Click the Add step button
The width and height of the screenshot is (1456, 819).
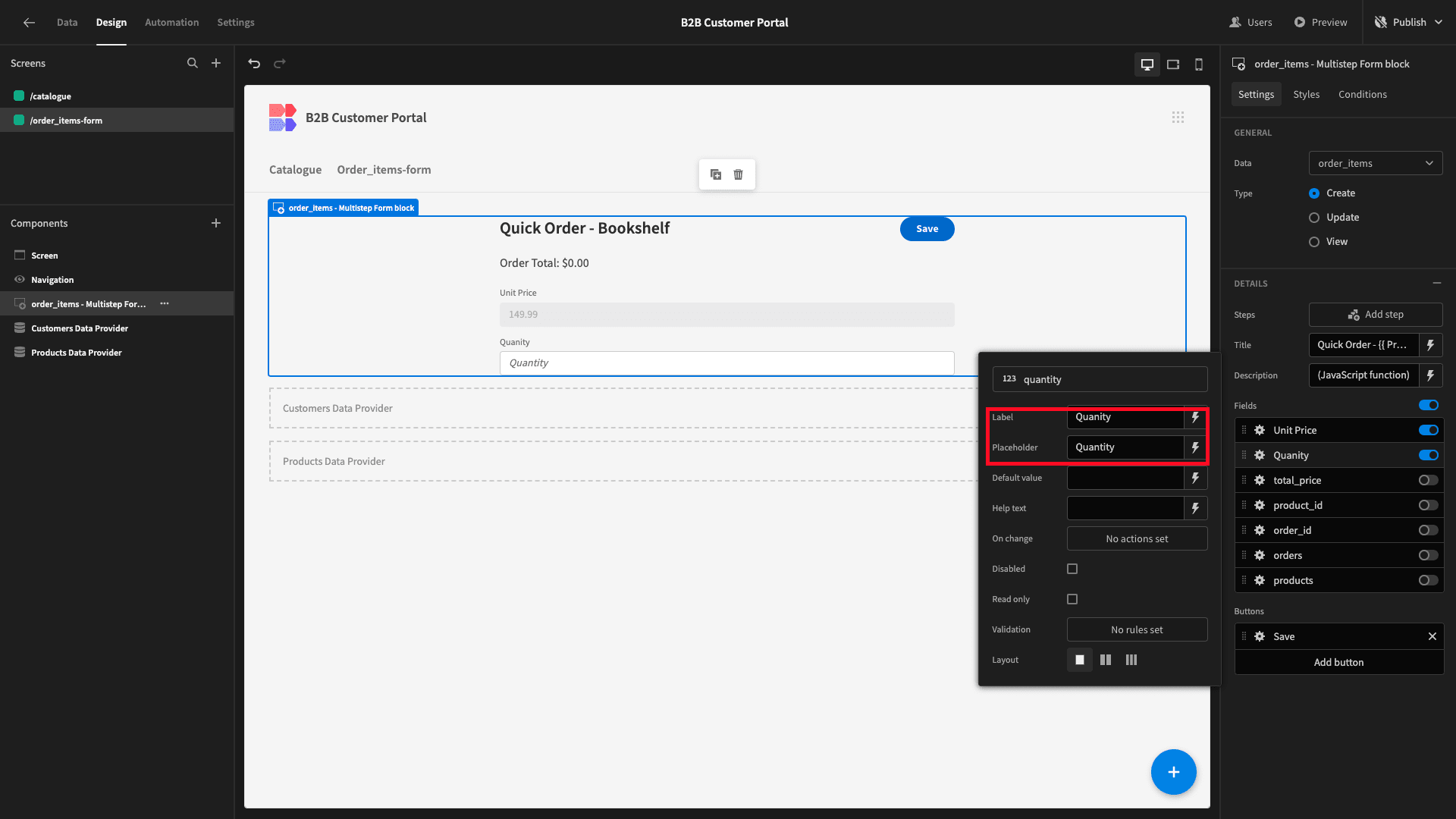tap(1376, 315)
